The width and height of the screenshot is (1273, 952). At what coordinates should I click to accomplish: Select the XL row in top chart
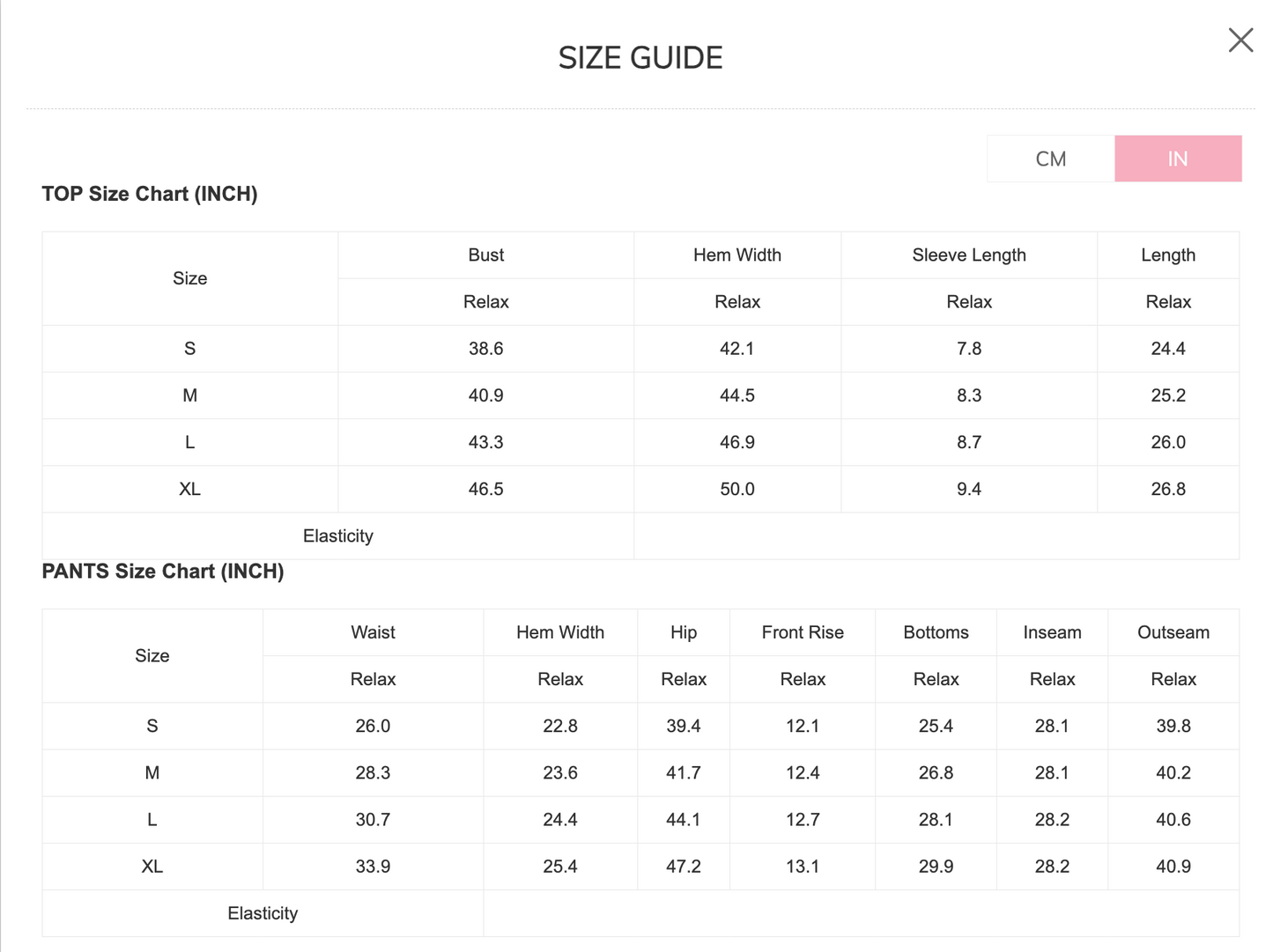[x=640, y=489]
